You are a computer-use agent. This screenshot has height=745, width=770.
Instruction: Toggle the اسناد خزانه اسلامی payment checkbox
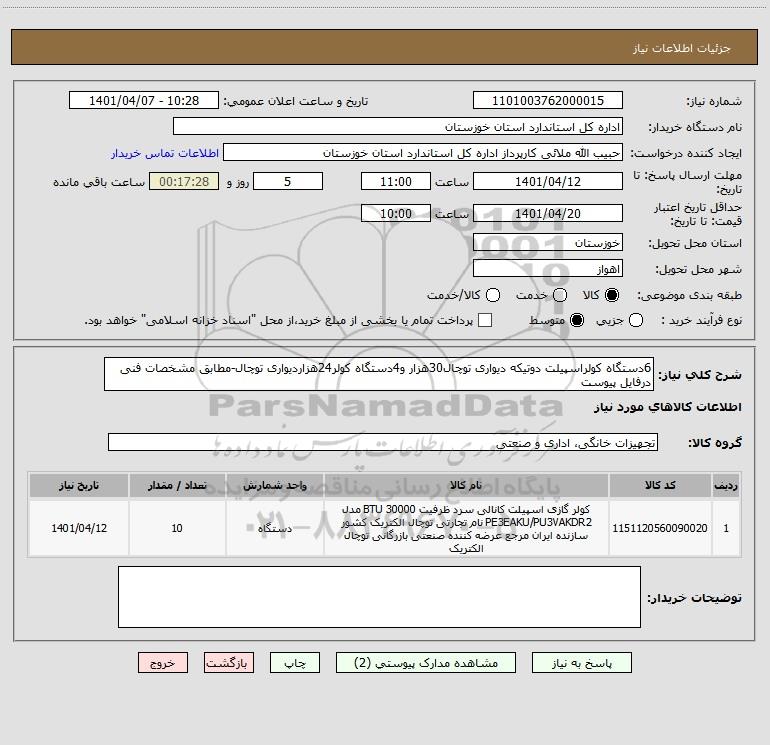[x=485, y=320]
